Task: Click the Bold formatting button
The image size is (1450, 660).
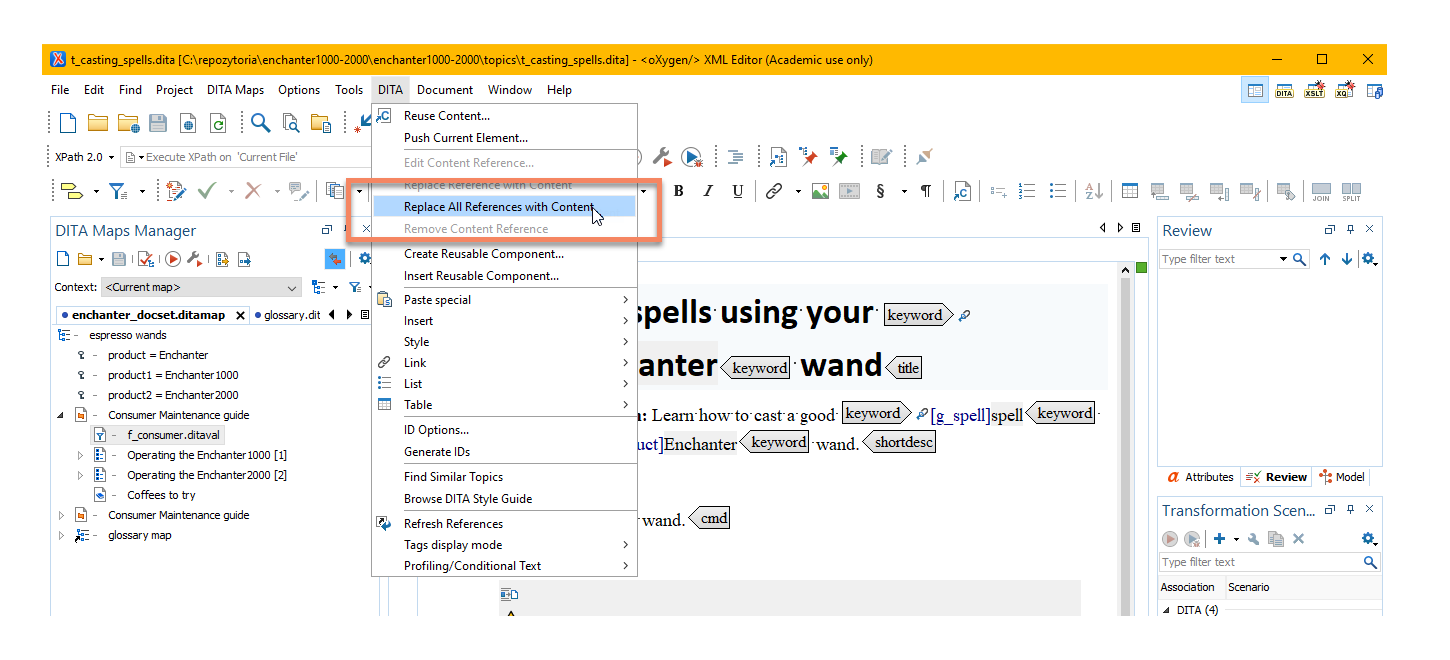Action: tap(678, 191)
